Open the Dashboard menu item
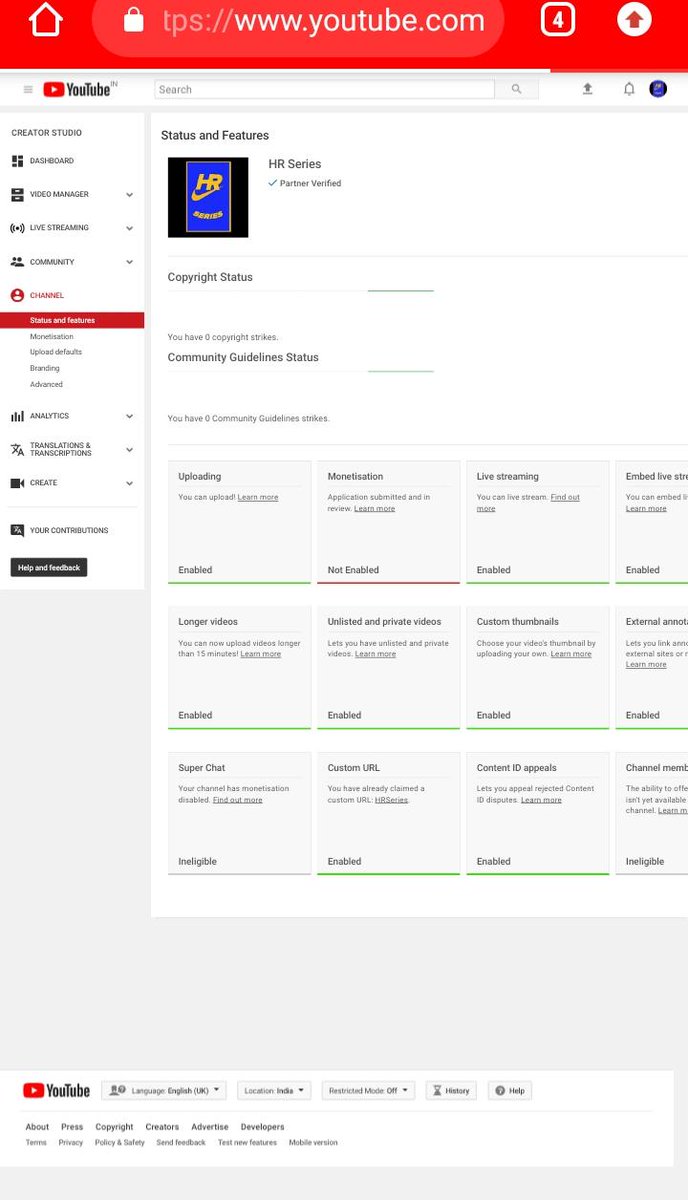The height and width of the screenshot is (1200, 688). 52,161
